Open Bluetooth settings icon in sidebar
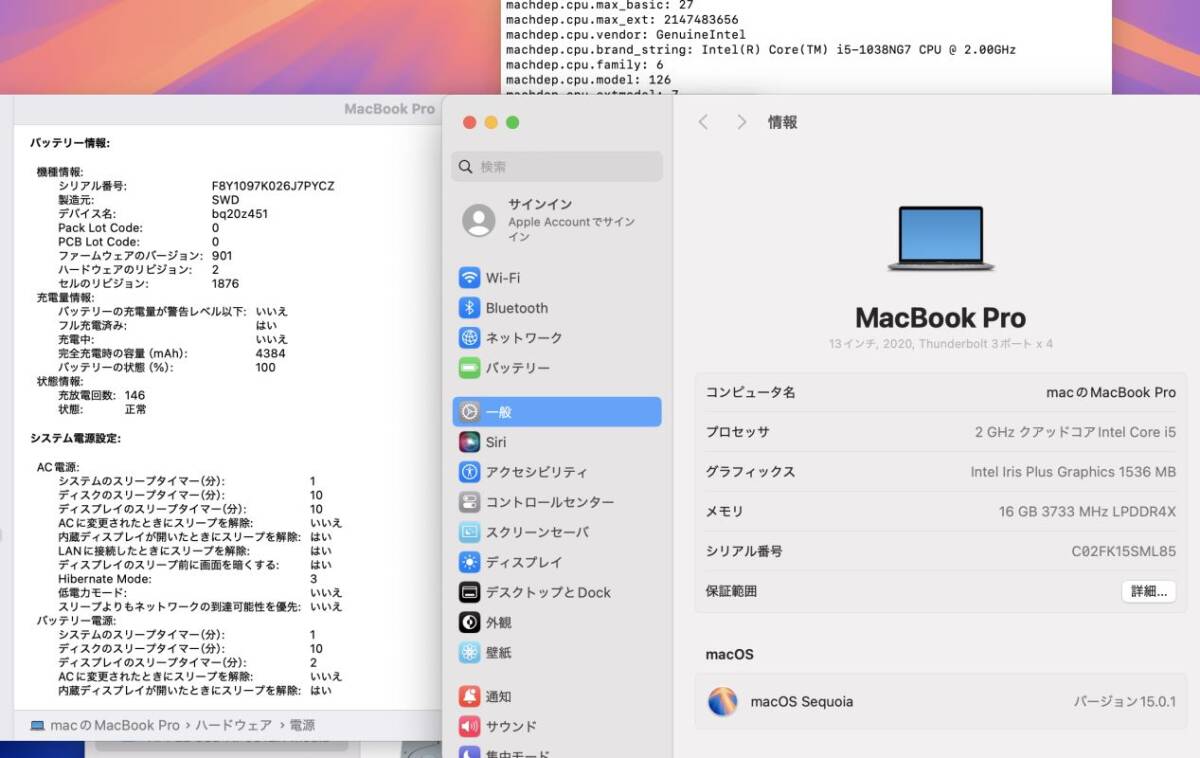This screenshot has height=758, width=1200. pyautogui.click(x=469, y=308)
